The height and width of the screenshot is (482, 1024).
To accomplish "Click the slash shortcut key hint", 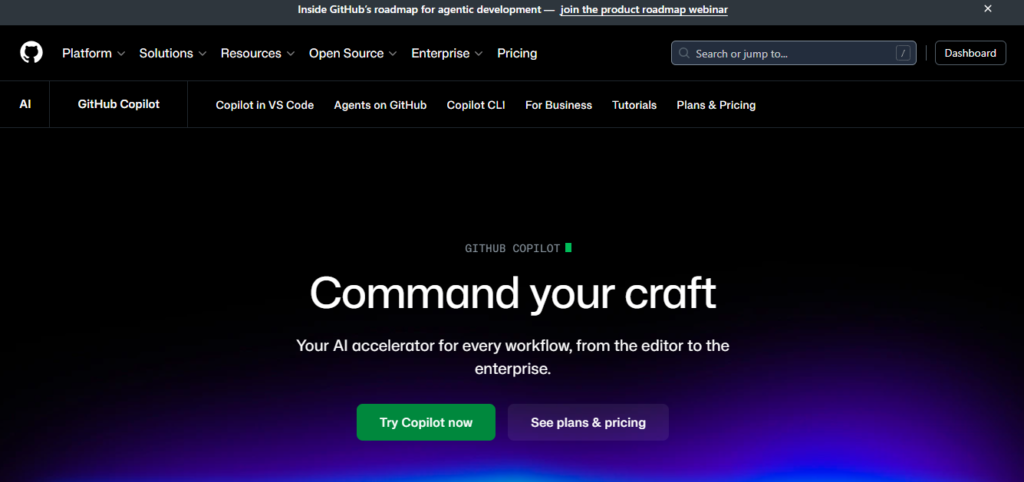I will tap(903, 54).
